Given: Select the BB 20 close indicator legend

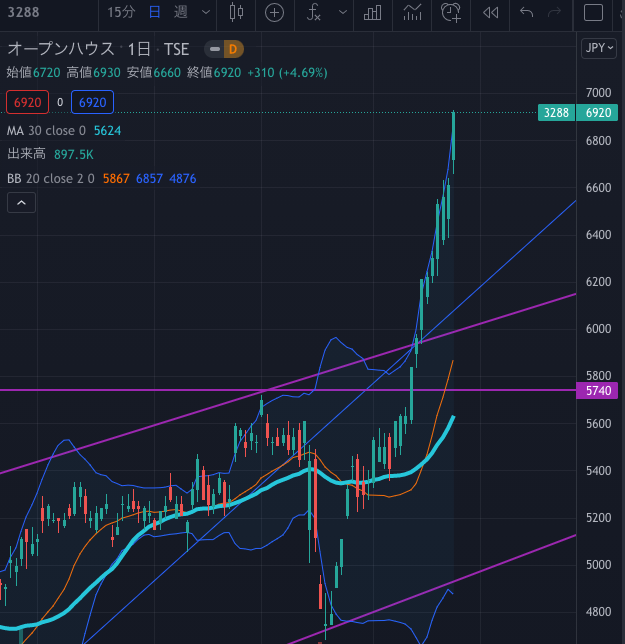Looking at the screenshot, I should 51,179.
